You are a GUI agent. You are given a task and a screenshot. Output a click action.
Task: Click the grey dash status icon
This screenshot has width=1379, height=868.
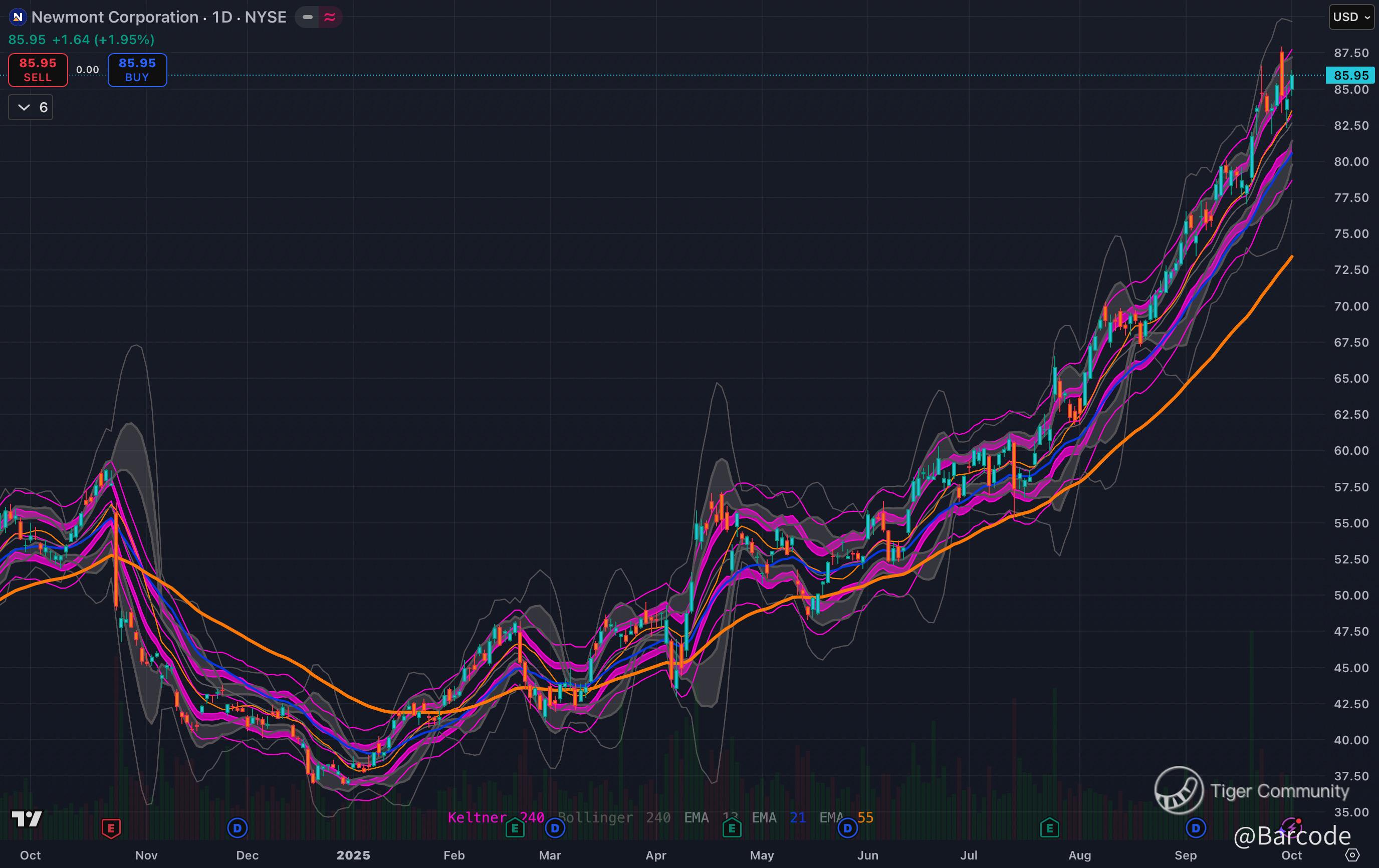(308, 17)
